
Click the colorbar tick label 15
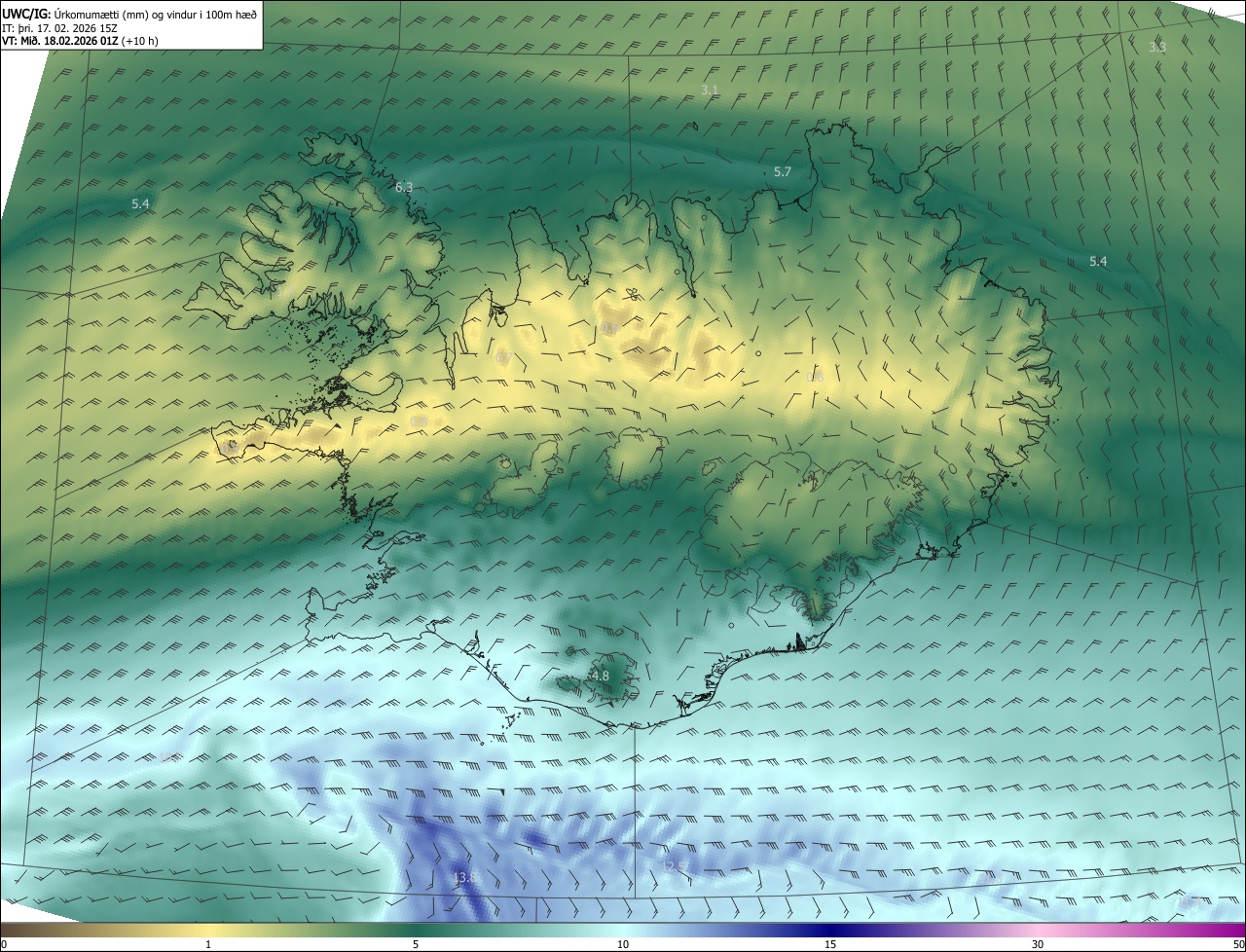(x=830, y=944)
